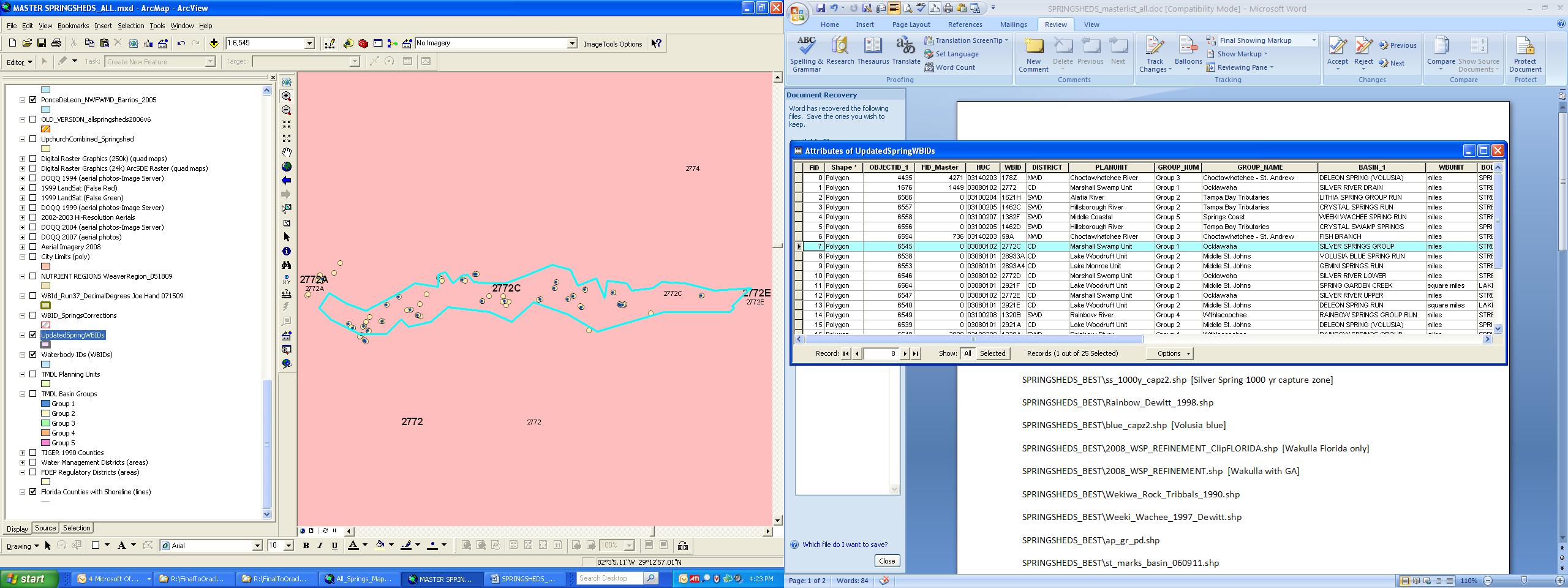Click Spelling & Grammar in Word ribbon
The height and width of the screenshot is (588, 1568).
click(807, 55)
